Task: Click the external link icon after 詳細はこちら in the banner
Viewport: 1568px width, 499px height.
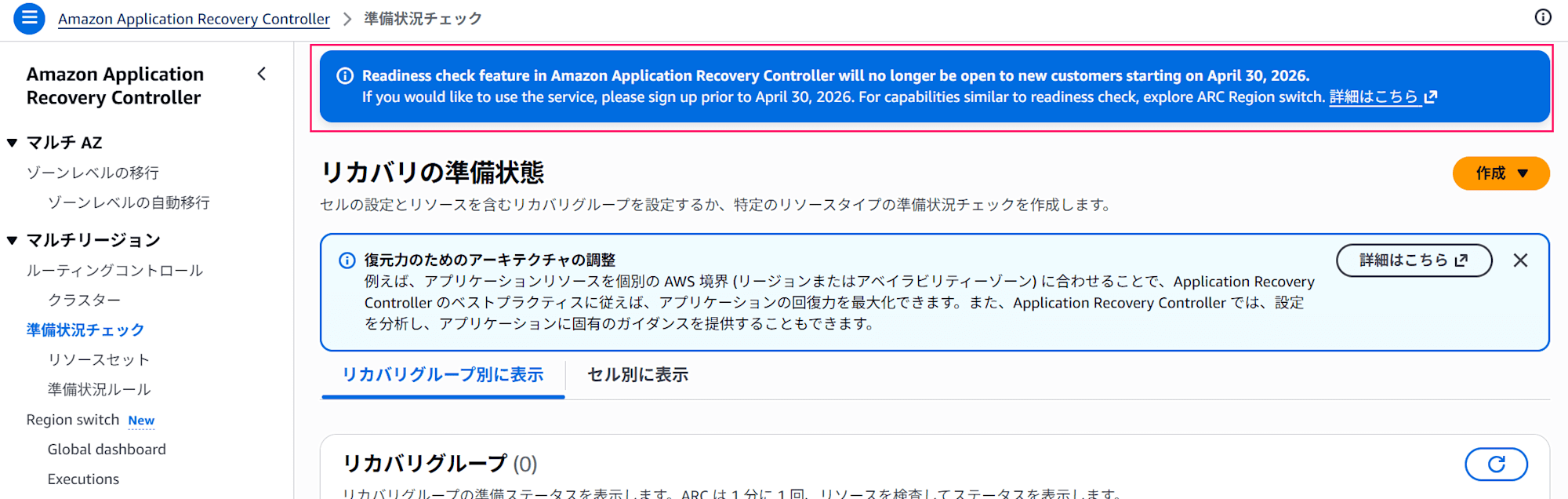Action: tap(1432, 97)
